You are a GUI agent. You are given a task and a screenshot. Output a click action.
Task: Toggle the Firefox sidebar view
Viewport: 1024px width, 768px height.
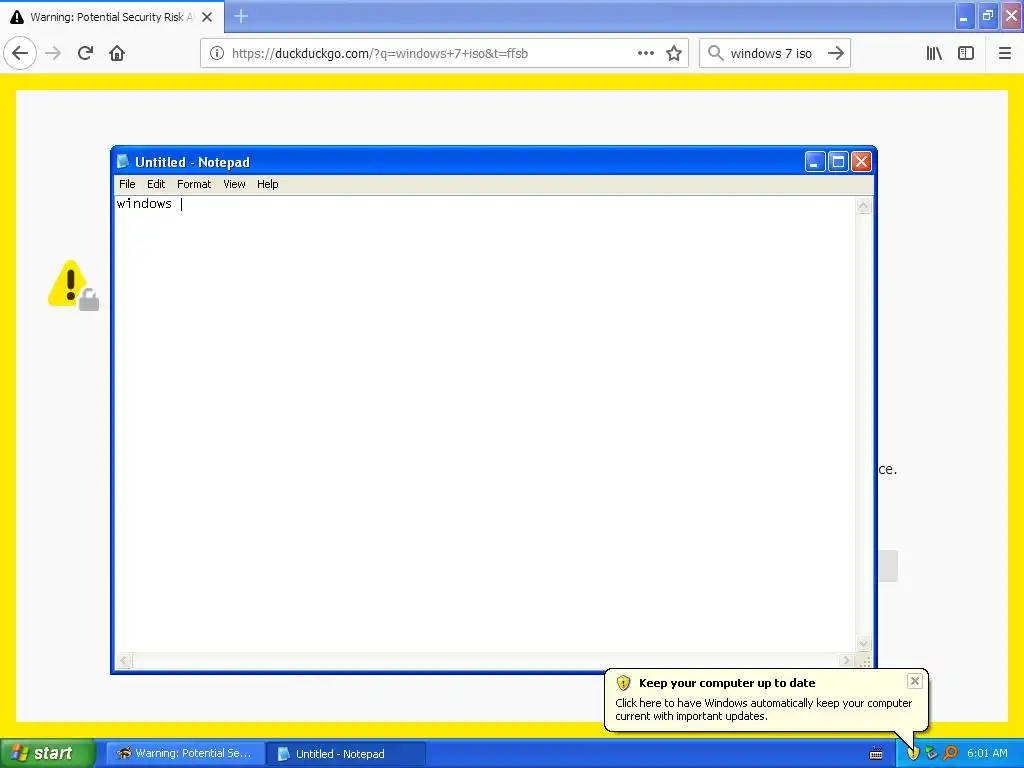(966, 53)
